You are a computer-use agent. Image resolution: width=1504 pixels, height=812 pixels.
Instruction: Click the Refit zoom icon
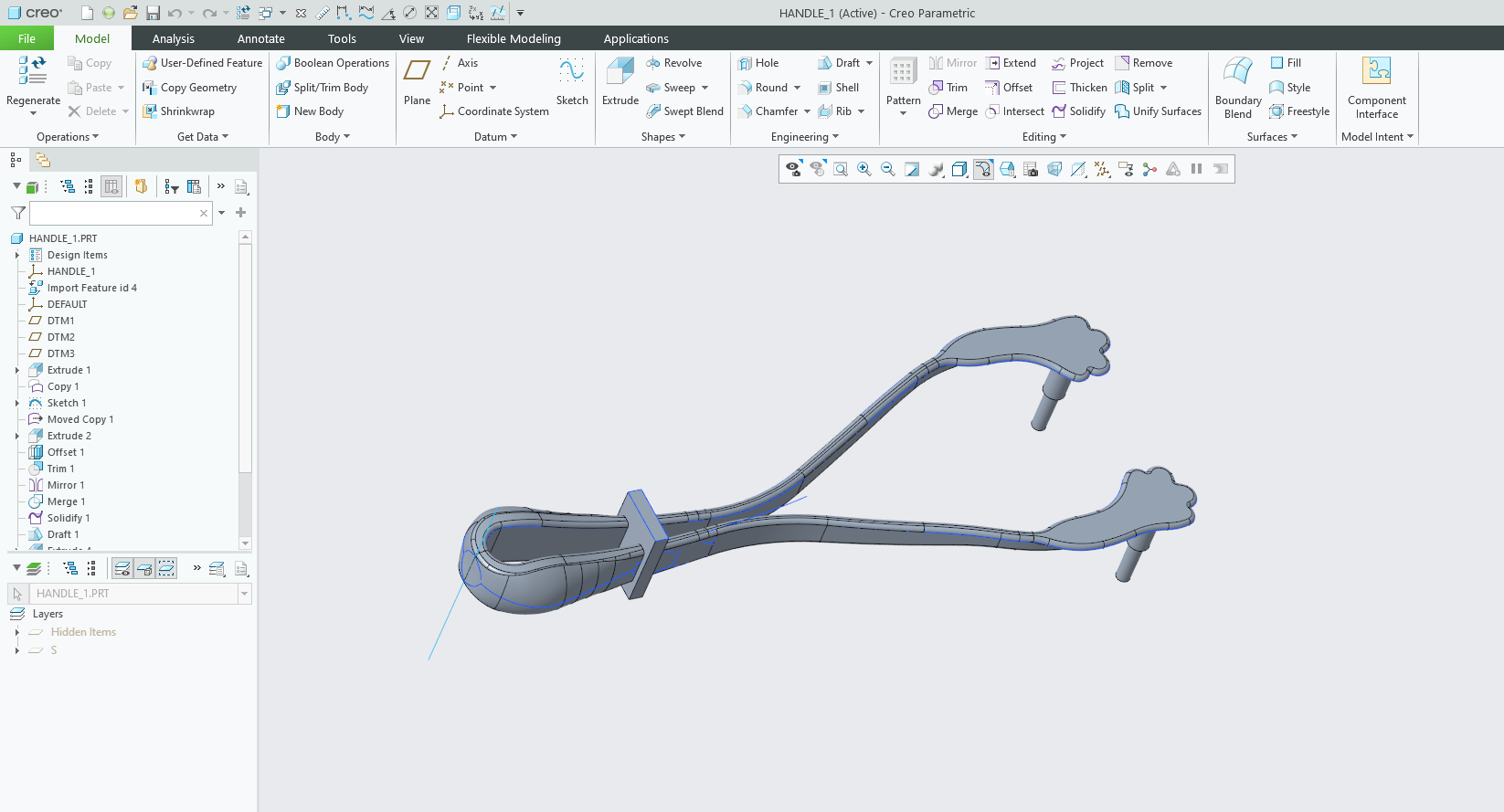click(x=841, y=169)
